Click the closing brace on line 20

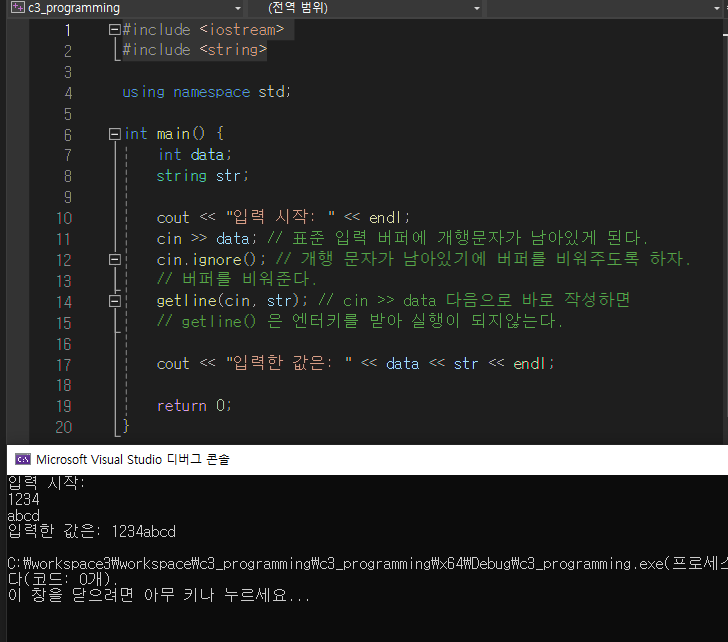(x=125, y=426)
